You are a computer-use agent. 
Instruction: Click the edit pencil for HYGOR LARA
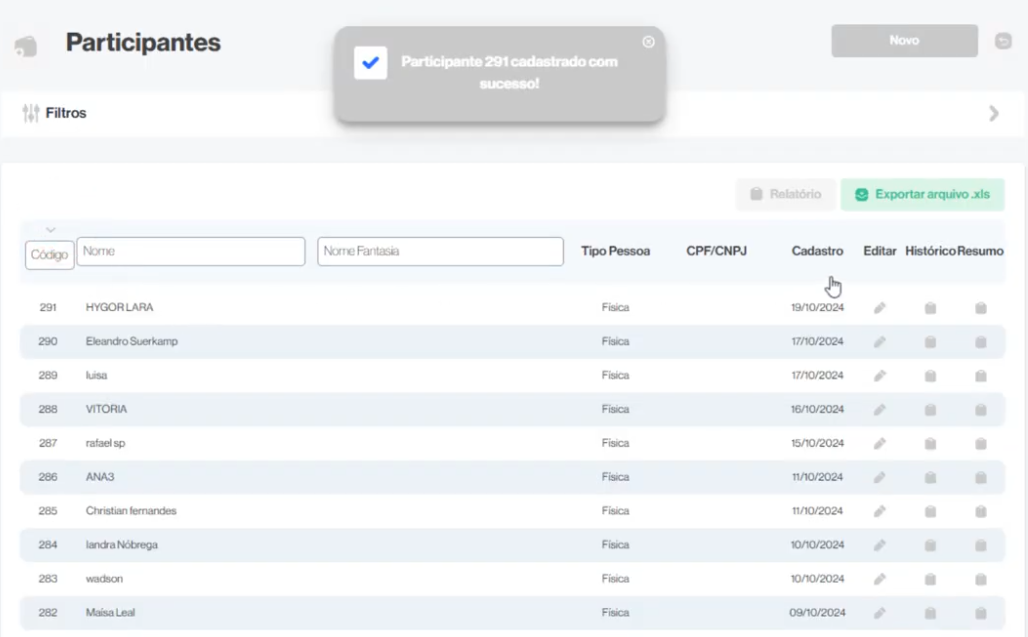point(880,308)
